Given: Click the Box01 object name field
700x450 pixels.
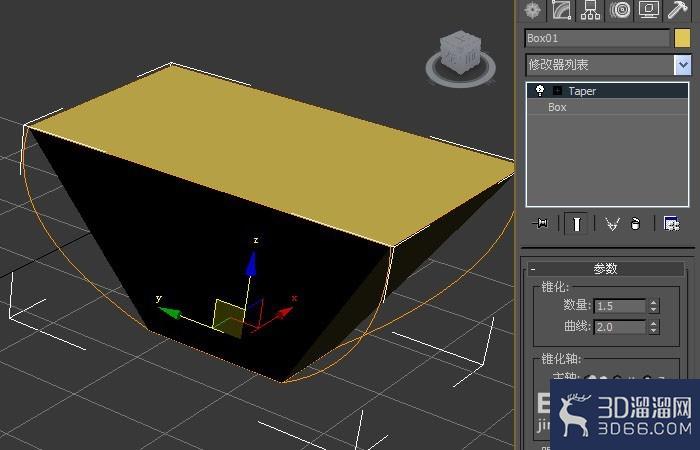Looking at the screenshot, I should point(597,38).
